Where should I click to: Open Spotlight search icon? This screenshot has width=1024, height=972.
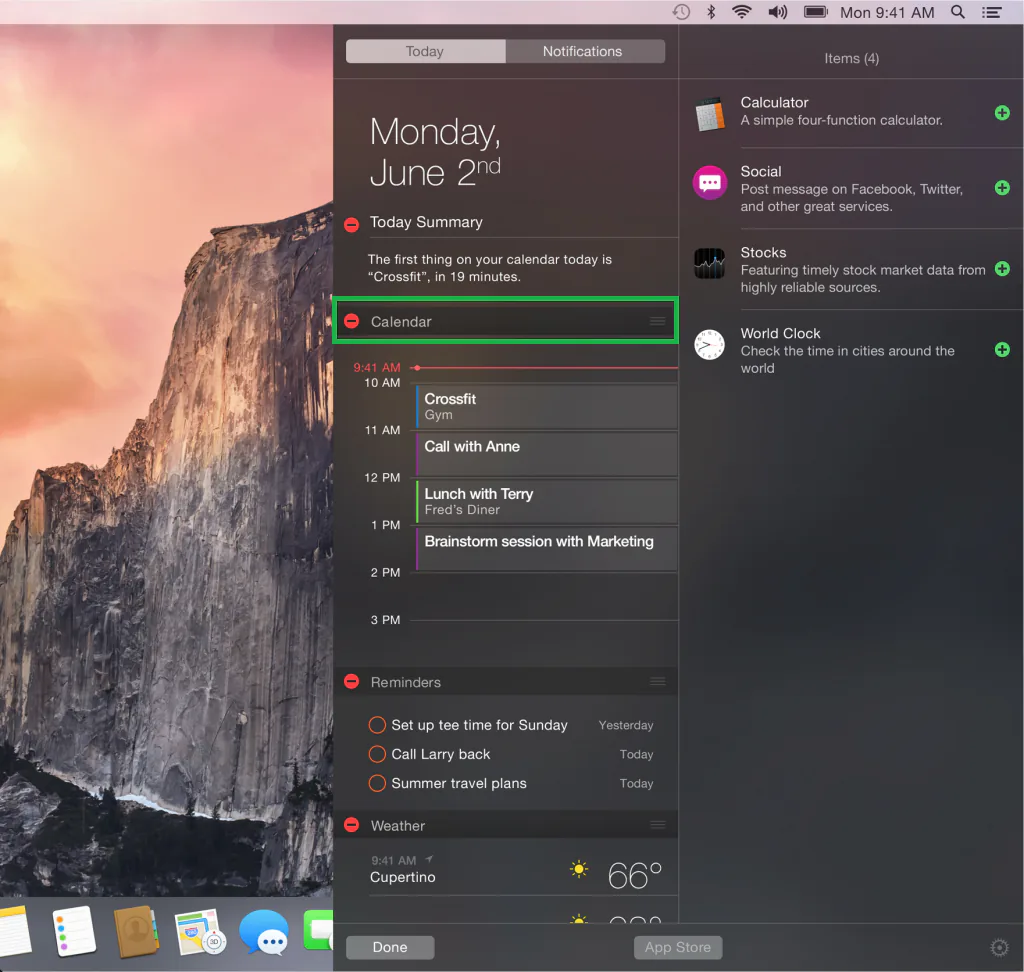click(x=957, y=12)
